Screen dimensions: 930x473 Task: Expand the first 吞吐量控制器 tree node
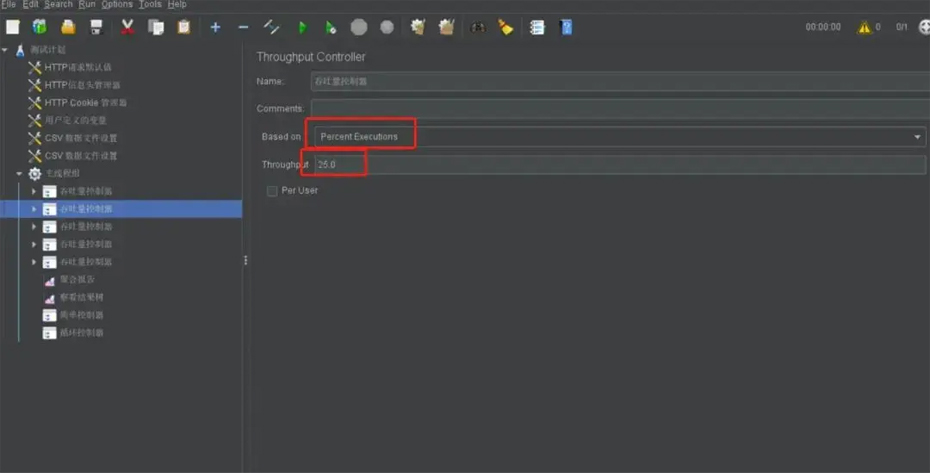(x=34, y=192)
